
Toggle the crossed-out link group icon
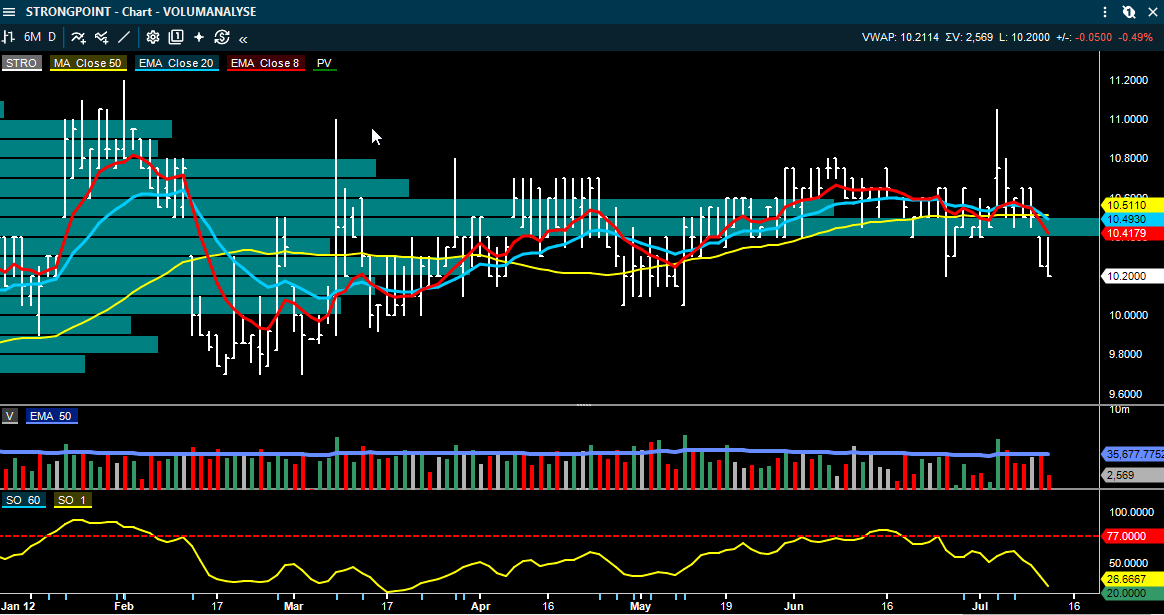pos(1129,12)
